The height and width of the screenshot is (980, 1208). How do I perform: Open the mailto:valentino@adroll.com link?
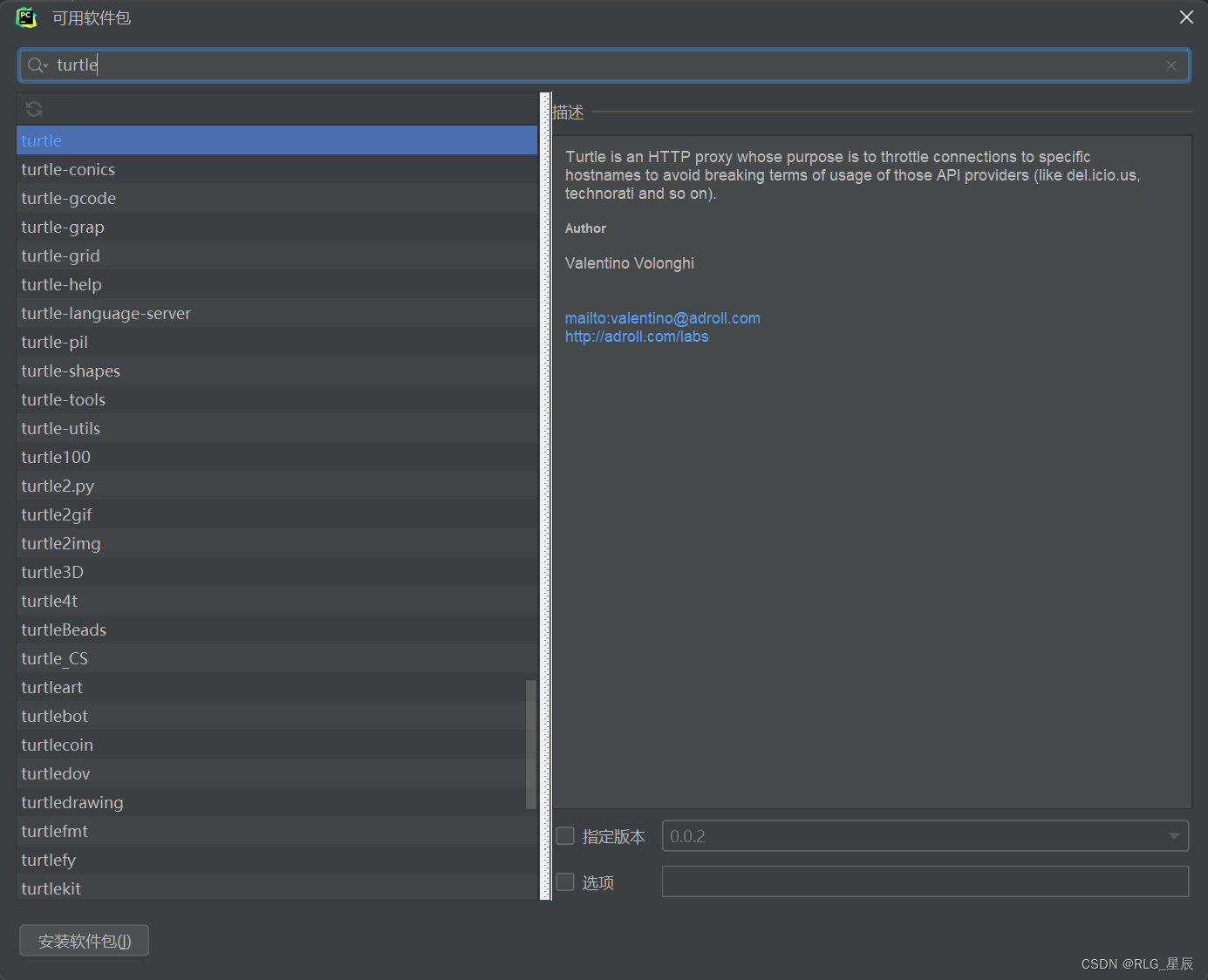pyautogui.click(x=662, y=317)
